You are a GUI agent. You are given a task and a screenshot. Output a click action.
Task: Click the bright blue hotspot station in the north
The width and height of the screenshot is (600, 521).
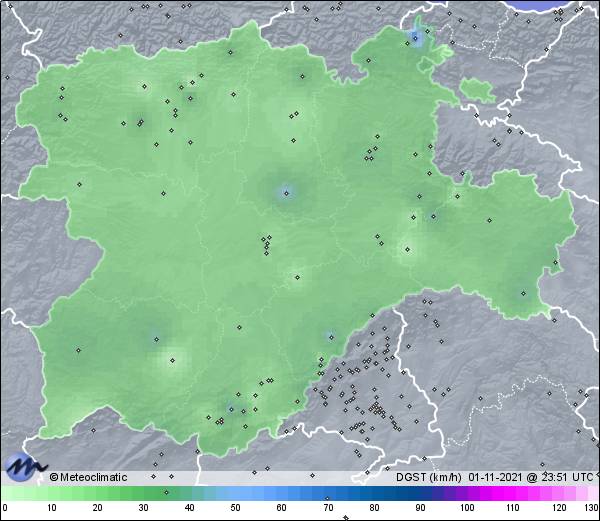pos(416,37)
